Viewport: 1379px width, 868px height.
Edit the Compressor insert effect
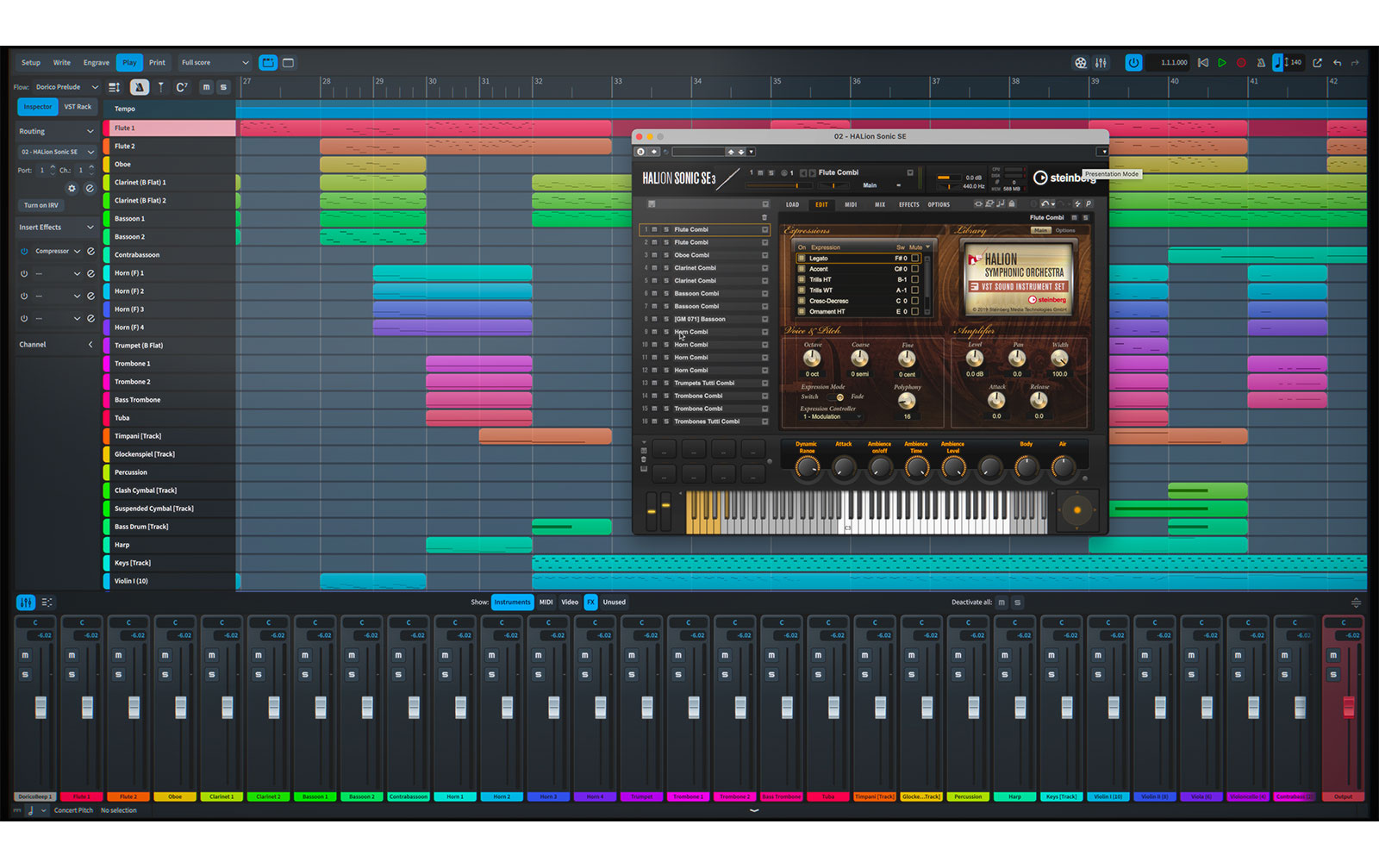click(x=90, y=252)
